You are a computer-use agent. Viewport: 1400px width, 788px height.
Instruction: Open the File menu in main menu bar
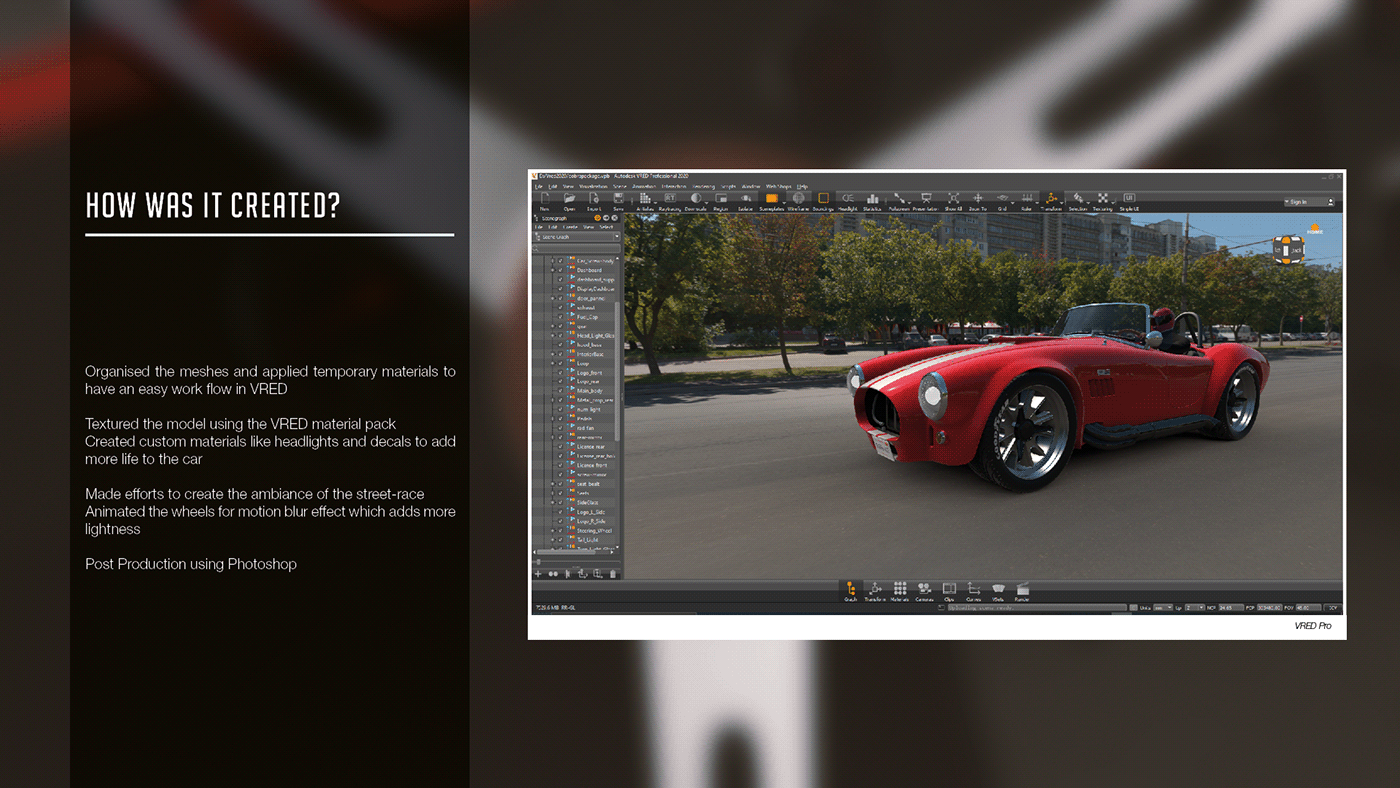(538, 186)
